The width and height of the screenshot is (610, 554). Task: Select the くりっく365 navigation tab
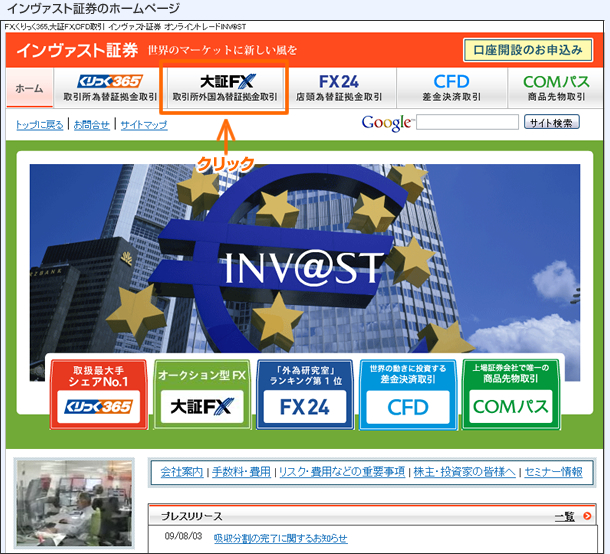[110, 88]
